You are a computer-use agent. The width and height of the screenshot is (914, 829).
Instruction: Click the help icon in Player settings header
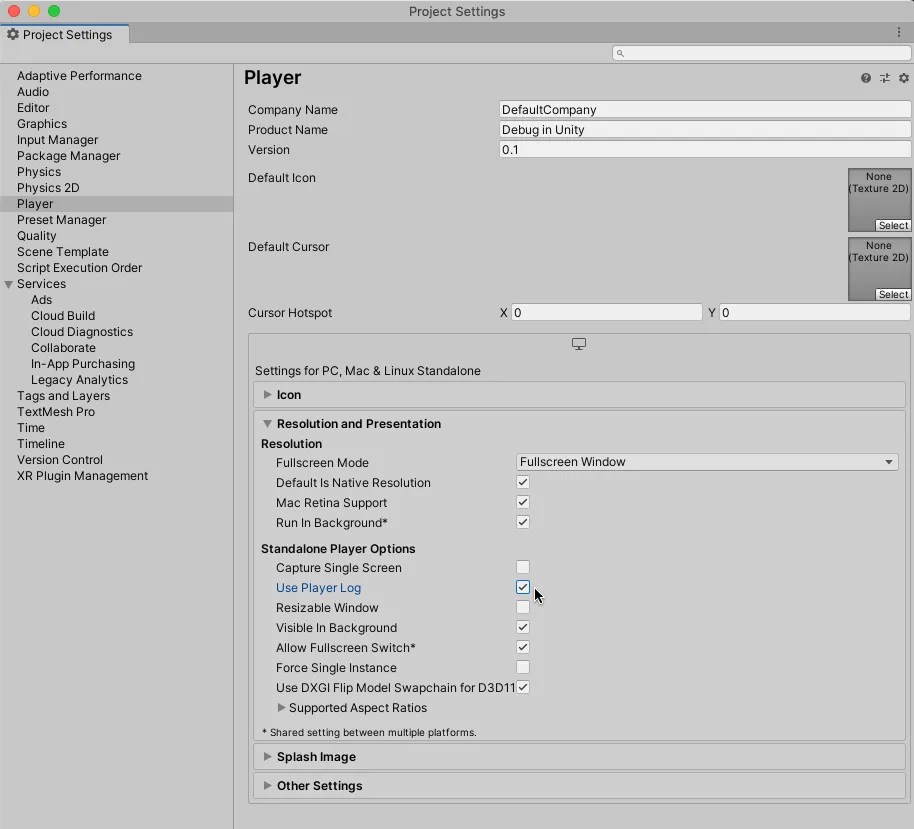coord(865,78)
